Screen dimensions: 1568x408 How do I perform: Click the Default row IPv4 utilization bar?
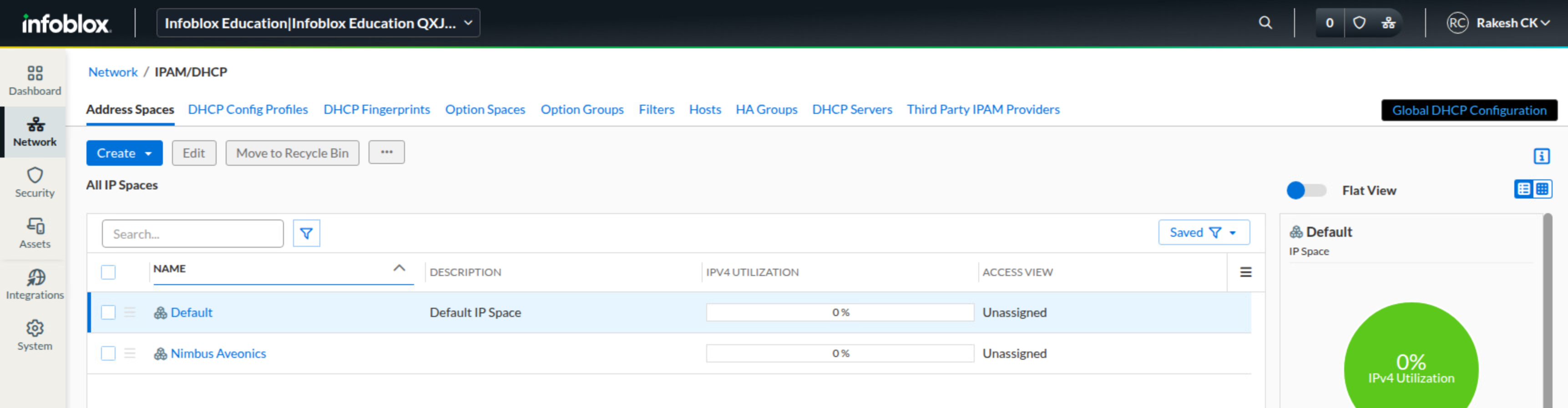coord(840,312)
